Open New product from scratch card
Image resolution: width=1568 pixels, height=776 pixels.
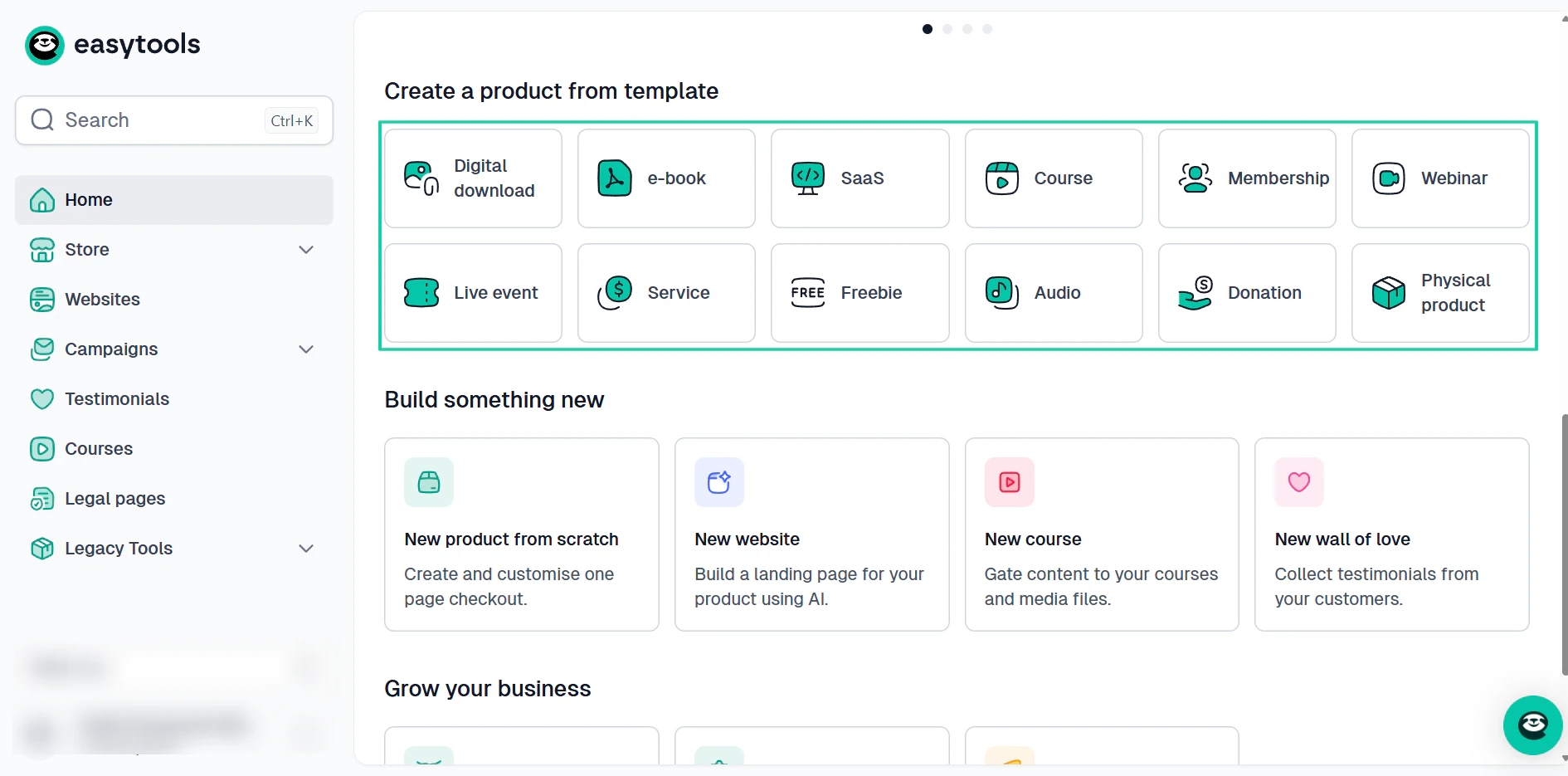click(x=522, y=534)
